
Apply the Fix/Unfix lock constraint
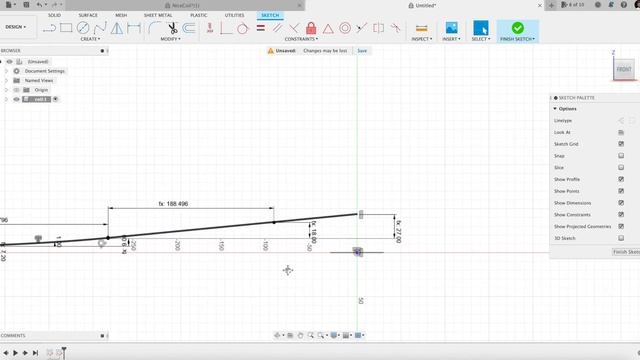click(x=311, y=28)
